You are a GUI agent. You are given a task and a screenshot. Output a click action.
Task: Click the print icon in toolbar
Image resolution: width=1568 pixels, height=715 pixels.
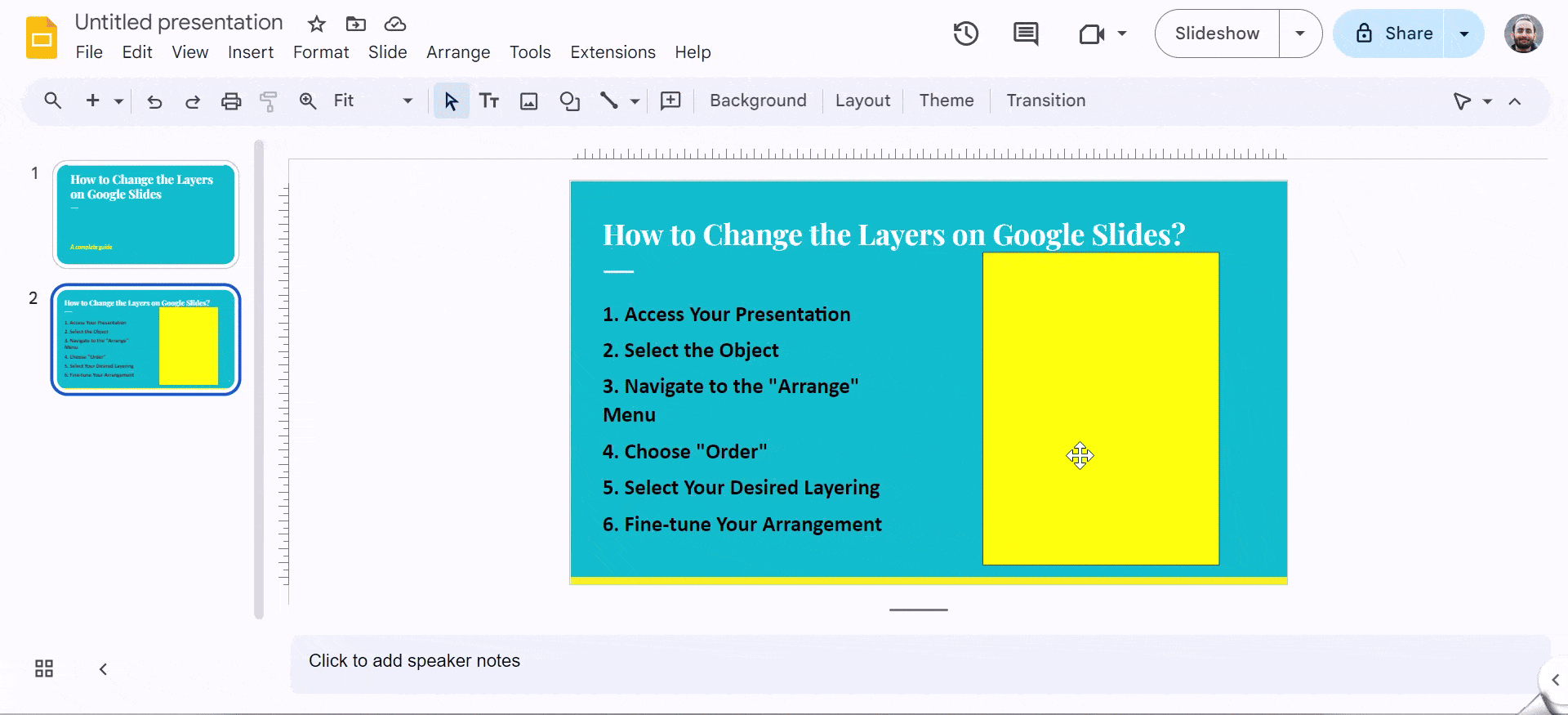[231, 101]
